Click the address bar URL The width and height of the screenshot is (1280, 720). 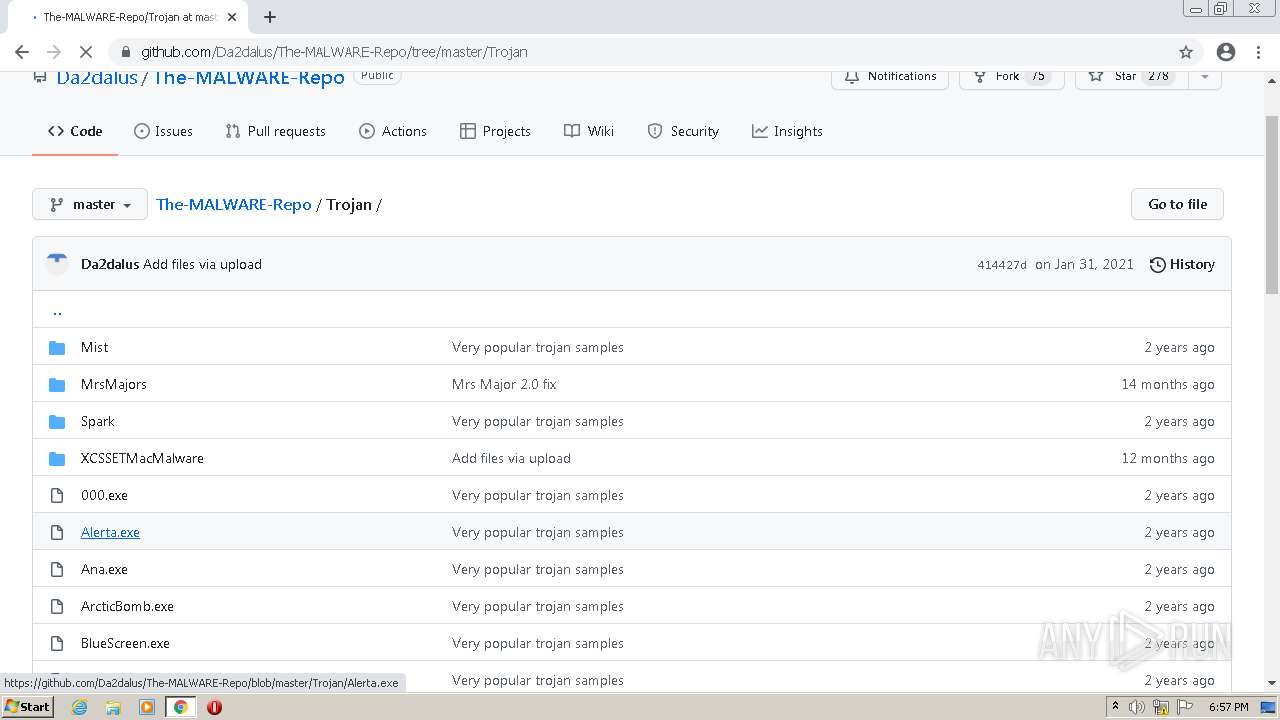334,52
